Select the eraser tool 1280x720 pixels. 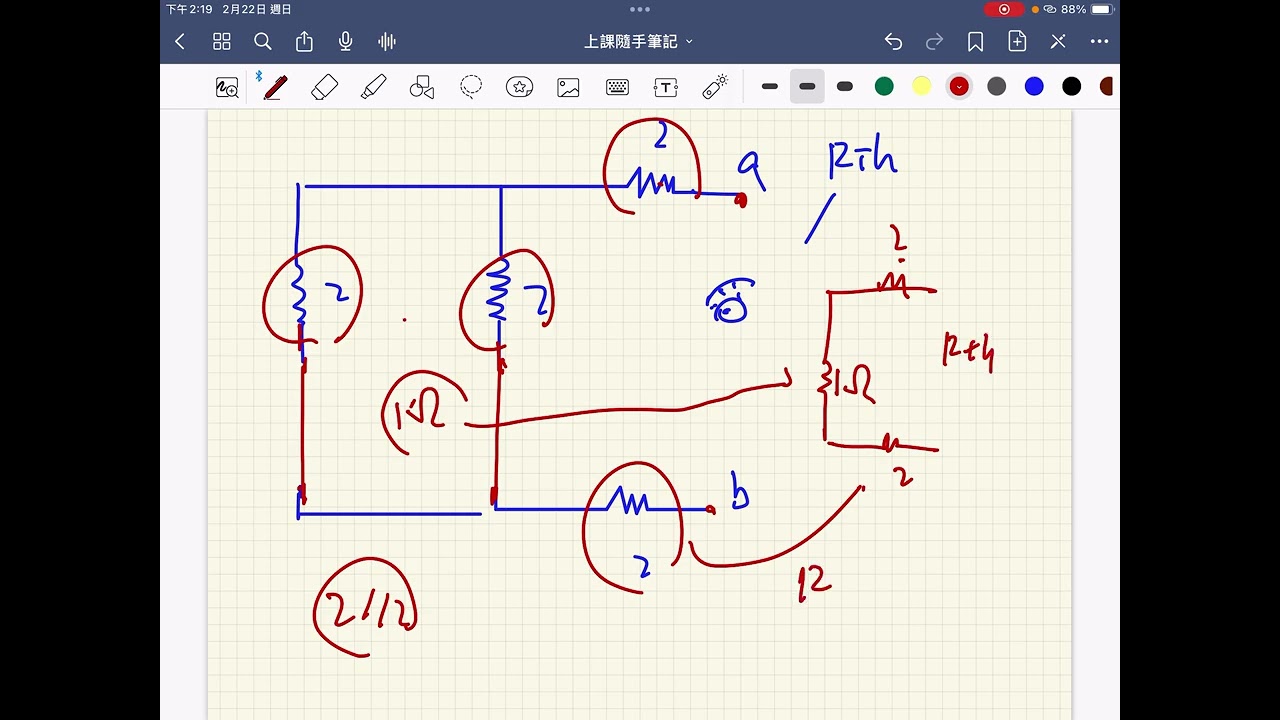[x=324, y=87]
